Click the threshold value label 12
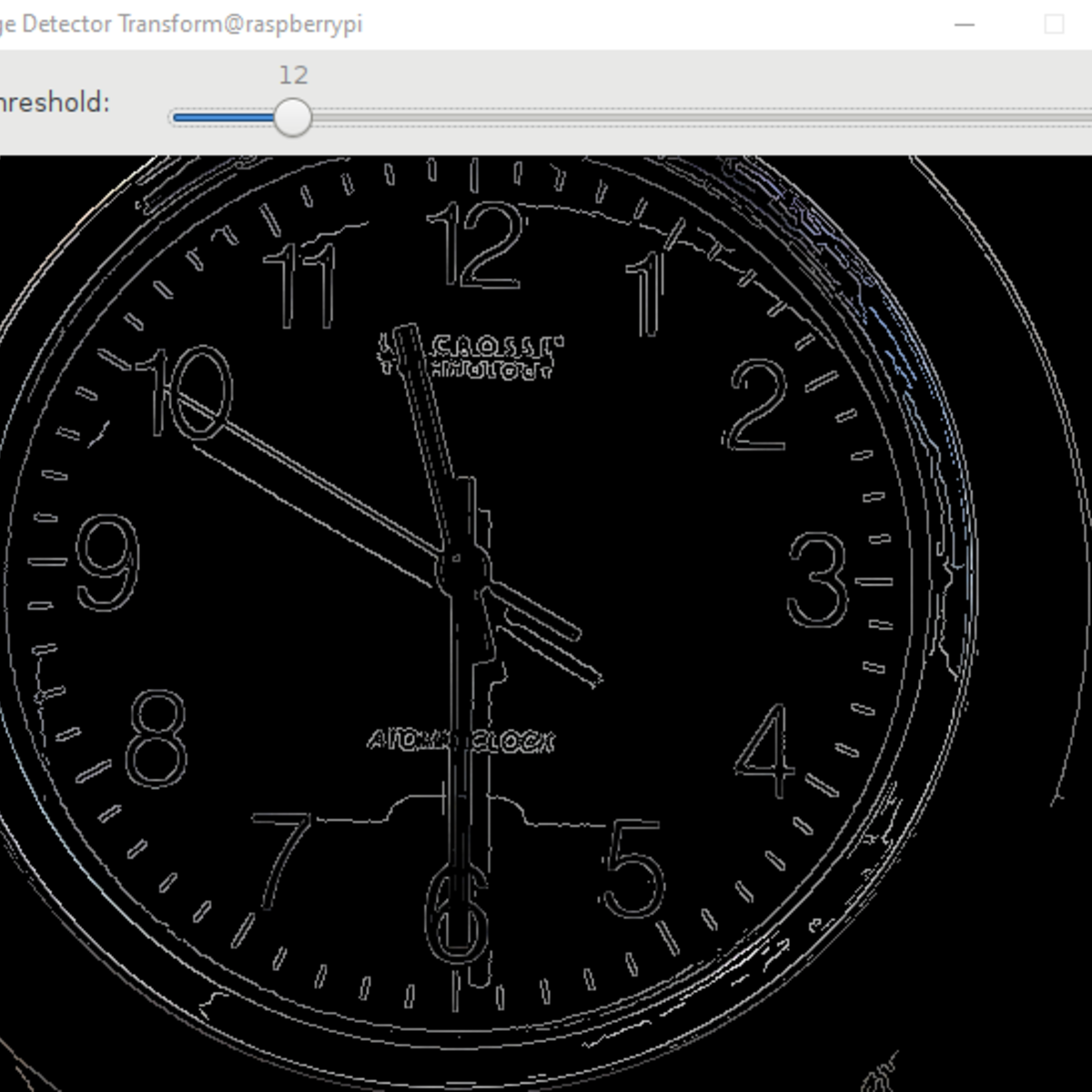1092x1092 pixels. point(293,75)
